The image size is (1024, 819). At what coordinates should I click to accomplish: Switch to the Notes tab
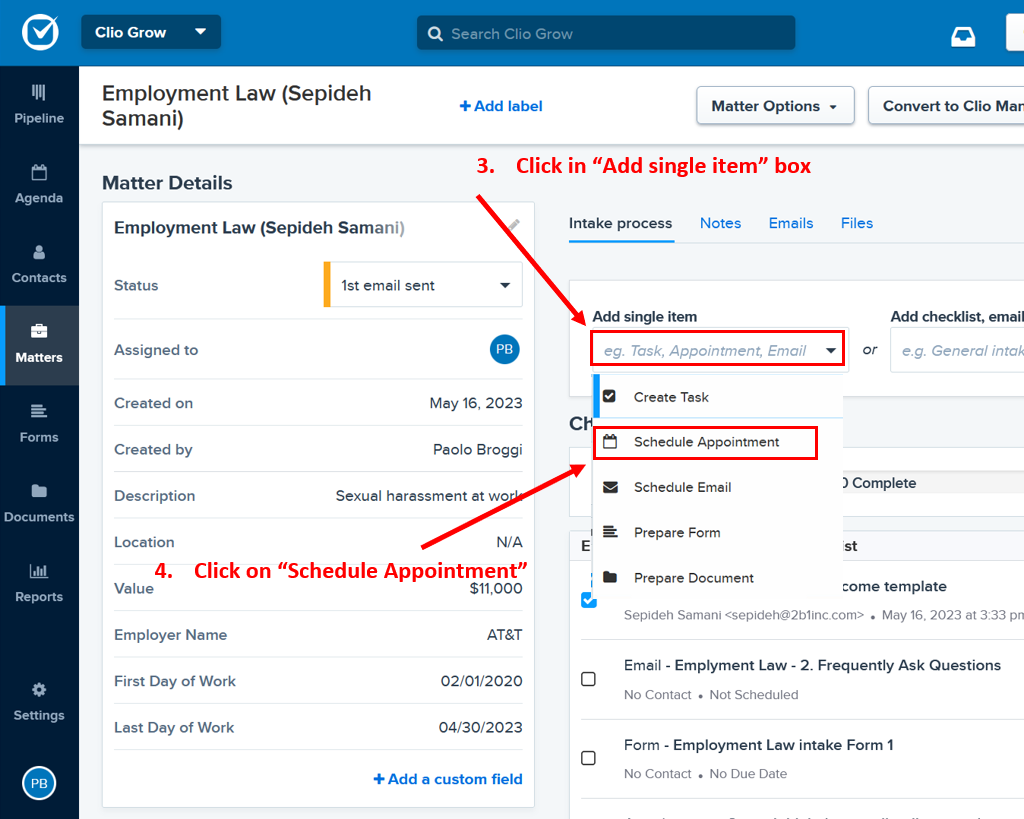click(x=720, y=223)
